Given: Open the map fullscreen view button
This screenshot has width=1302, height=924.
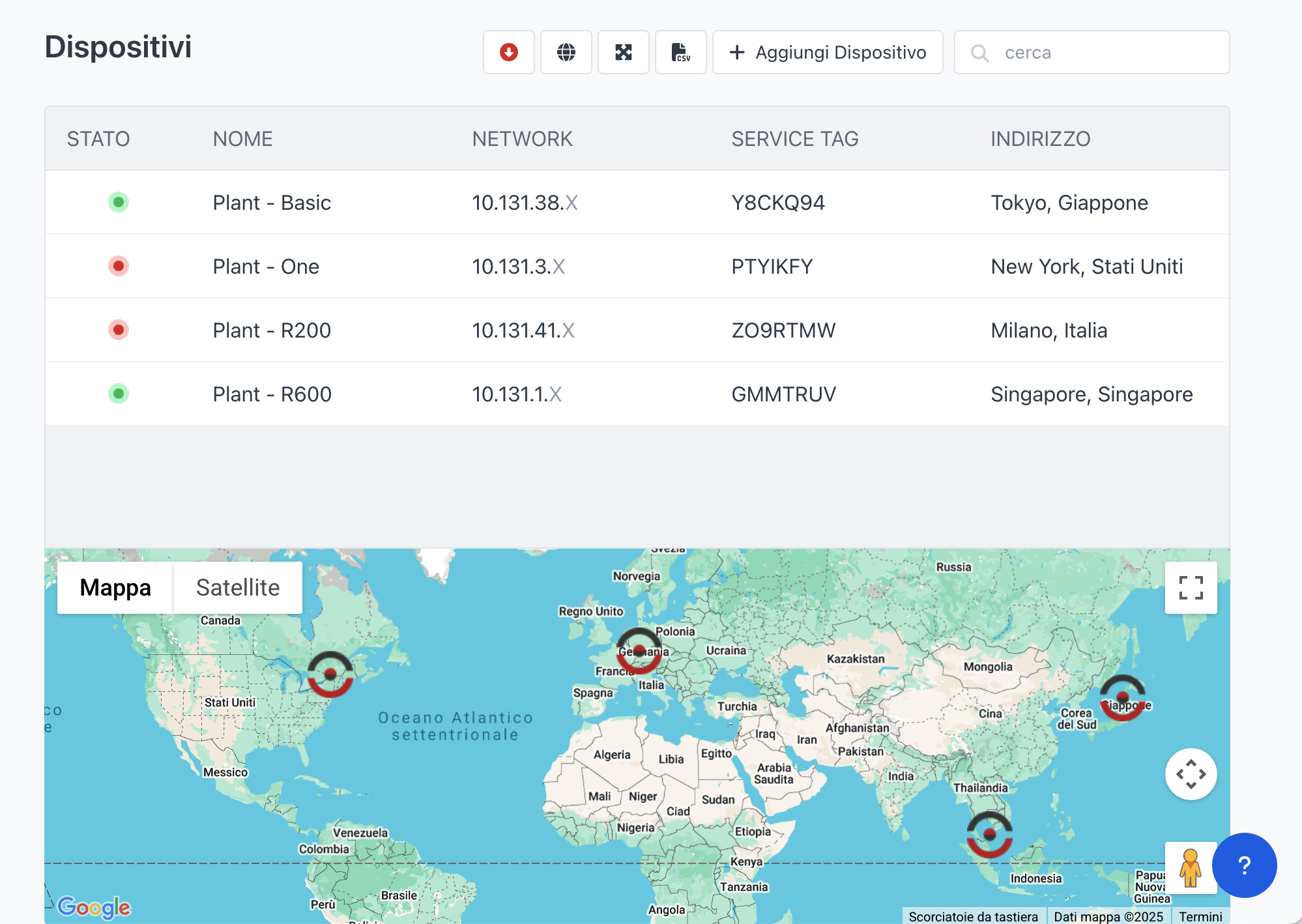Looking at the screenshot, I should (x=1191, y=588).
